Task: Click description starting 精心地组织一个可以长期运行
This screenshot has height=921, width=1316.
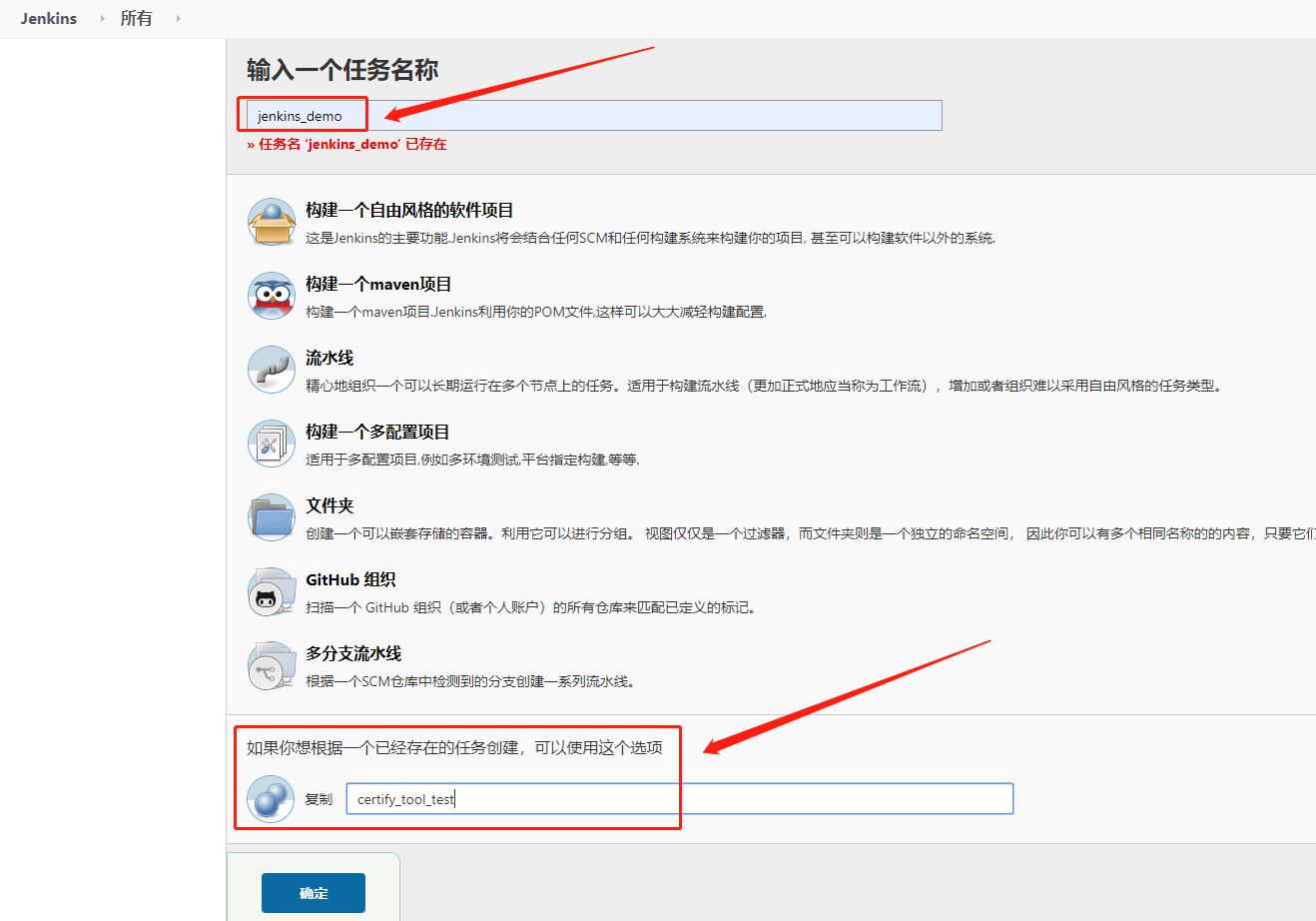Action: 765,386
